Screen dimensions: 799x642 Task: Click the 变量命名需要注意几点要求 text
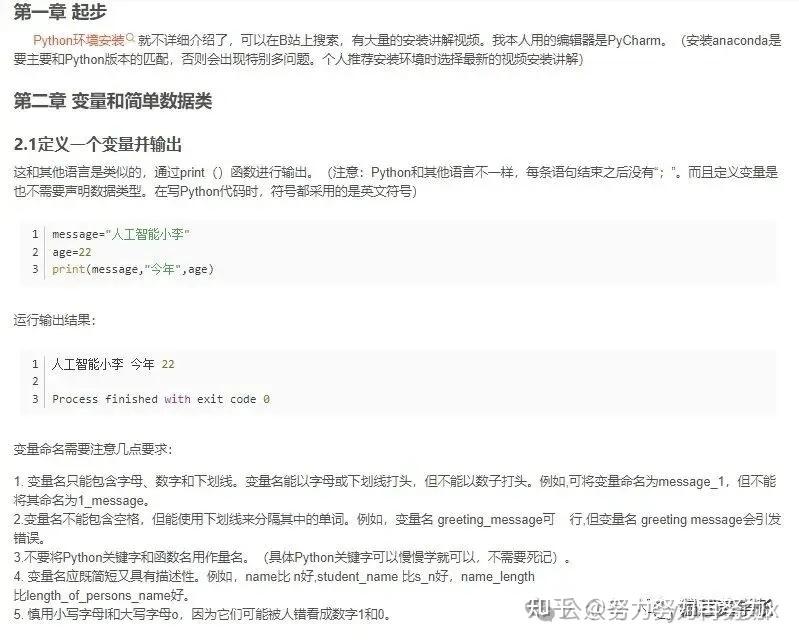(x=93, y=449)
